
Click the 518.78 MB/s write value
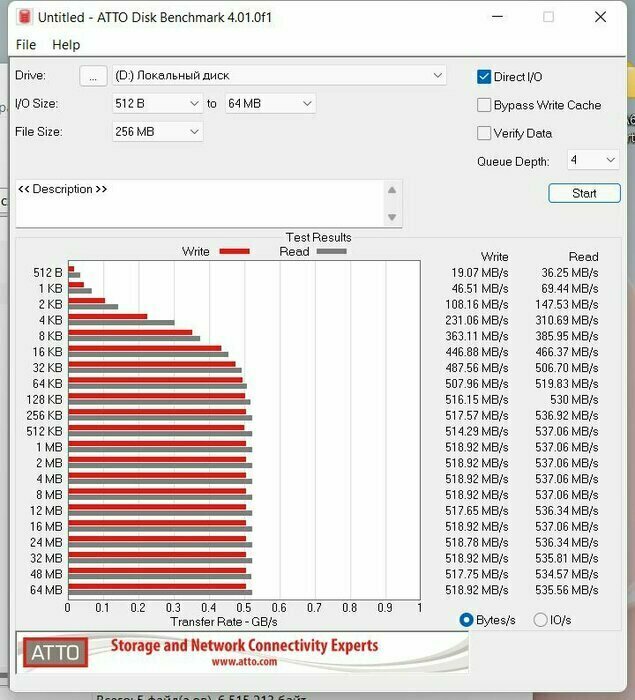pyautogui.click(x=476, y=542)
